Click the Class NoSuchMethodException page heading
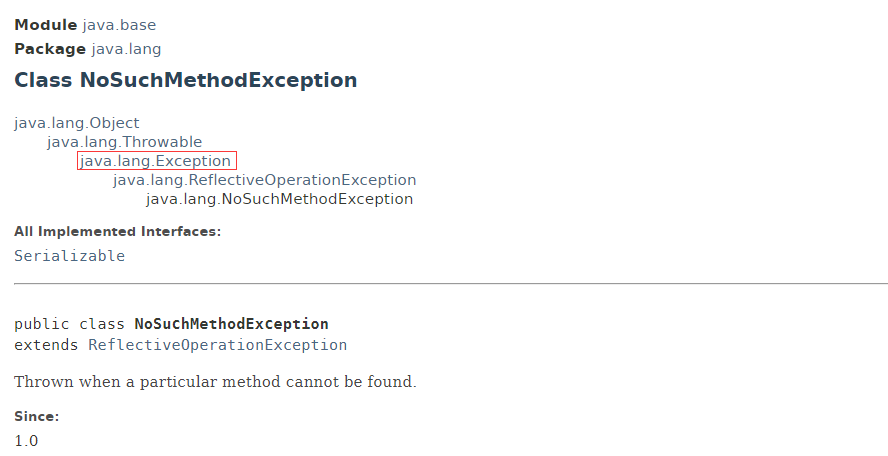This screenshot has height=456, width=888. click(186, 80)
